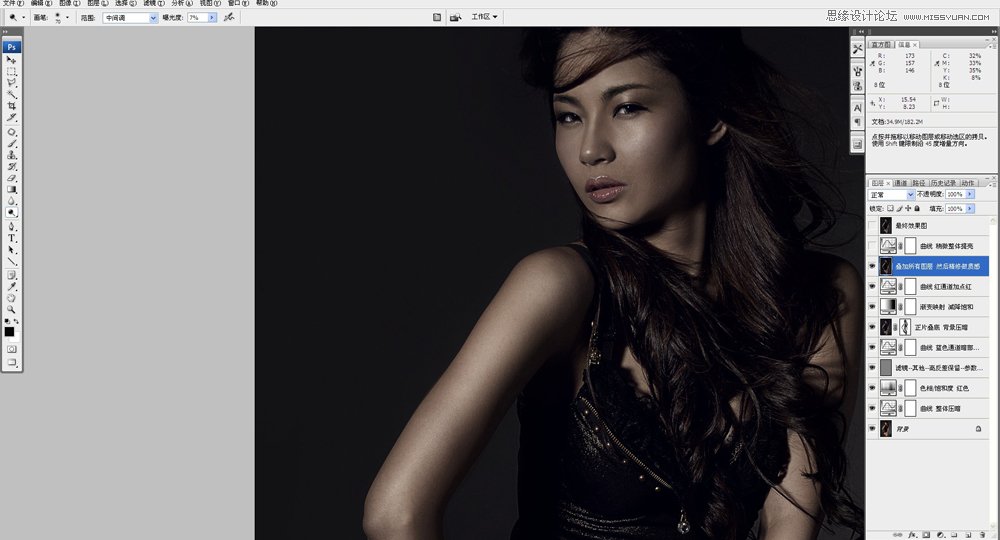The height and width of the screenshot is (540, 1000).
Task: Change screen mode from toolbox bottom
Action: (x=11, y=362)
